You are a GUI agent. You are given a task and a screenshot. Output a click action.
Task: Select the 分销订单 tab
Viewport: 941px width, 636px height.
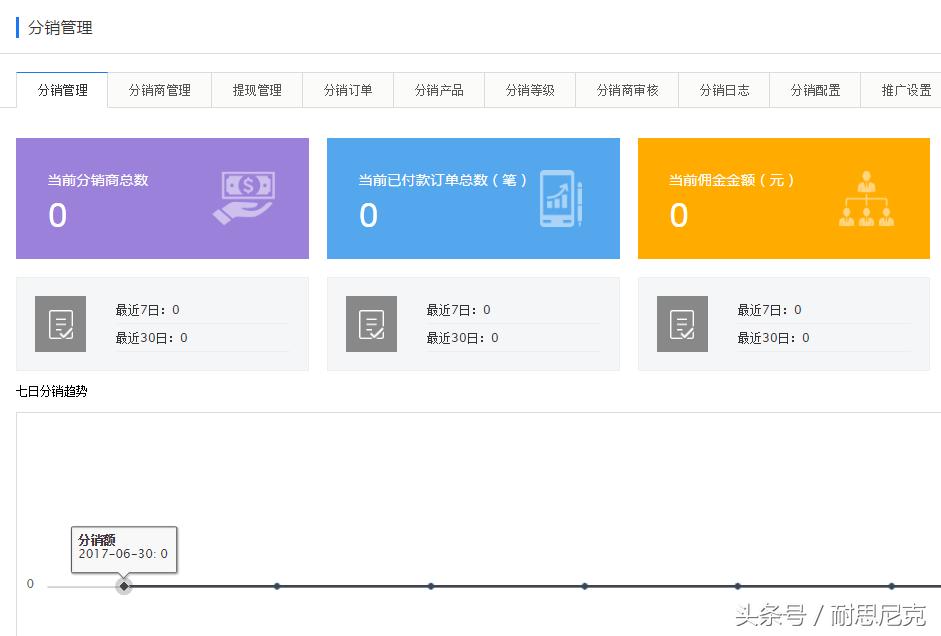(x=347, y=89)
